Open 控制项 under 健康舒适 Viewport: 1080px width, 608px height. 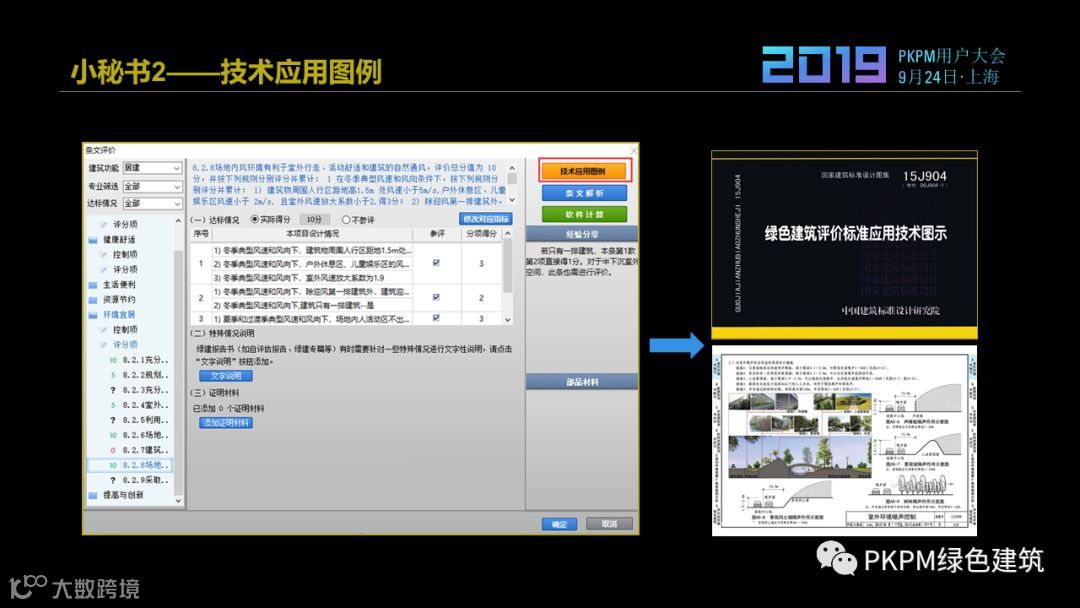tap(125, 254)
